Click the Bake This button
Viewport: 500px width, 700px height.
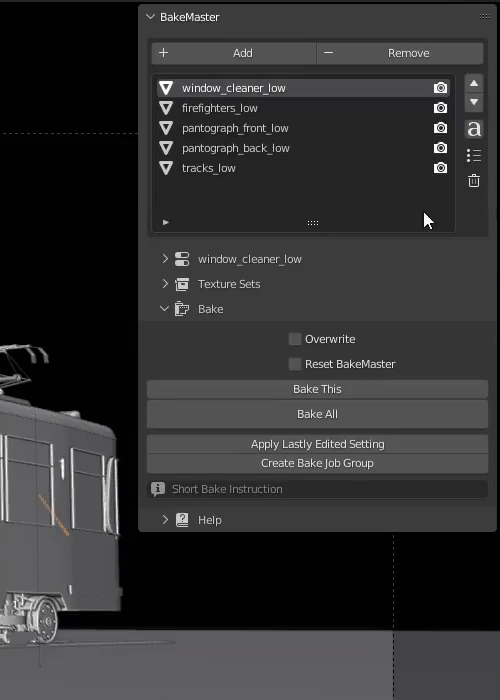[x=317, y=389]
